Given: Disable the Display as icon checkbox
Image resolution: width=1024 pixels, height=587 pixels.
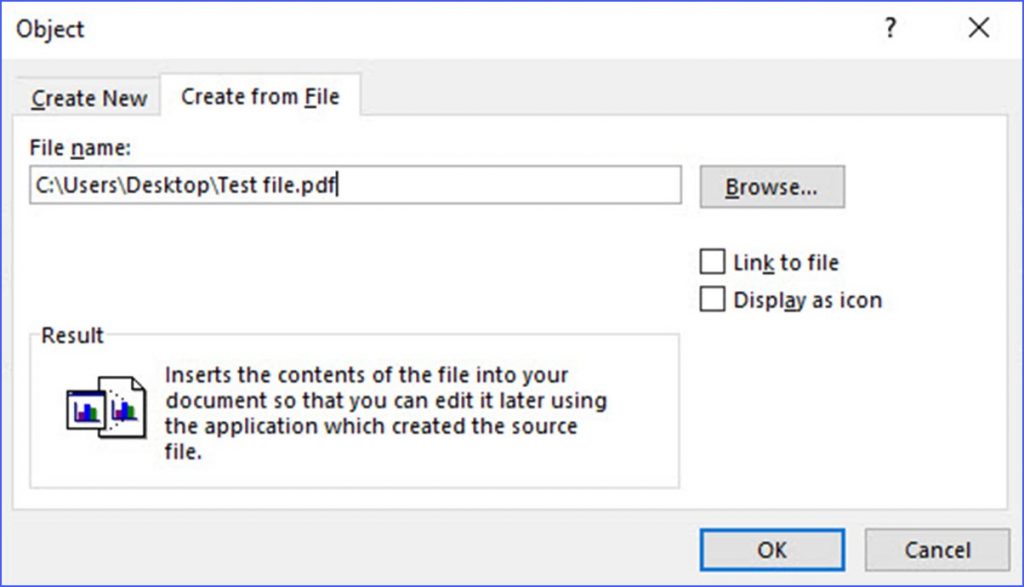Looking at the screenshot, I should click(x=713, y=298).
